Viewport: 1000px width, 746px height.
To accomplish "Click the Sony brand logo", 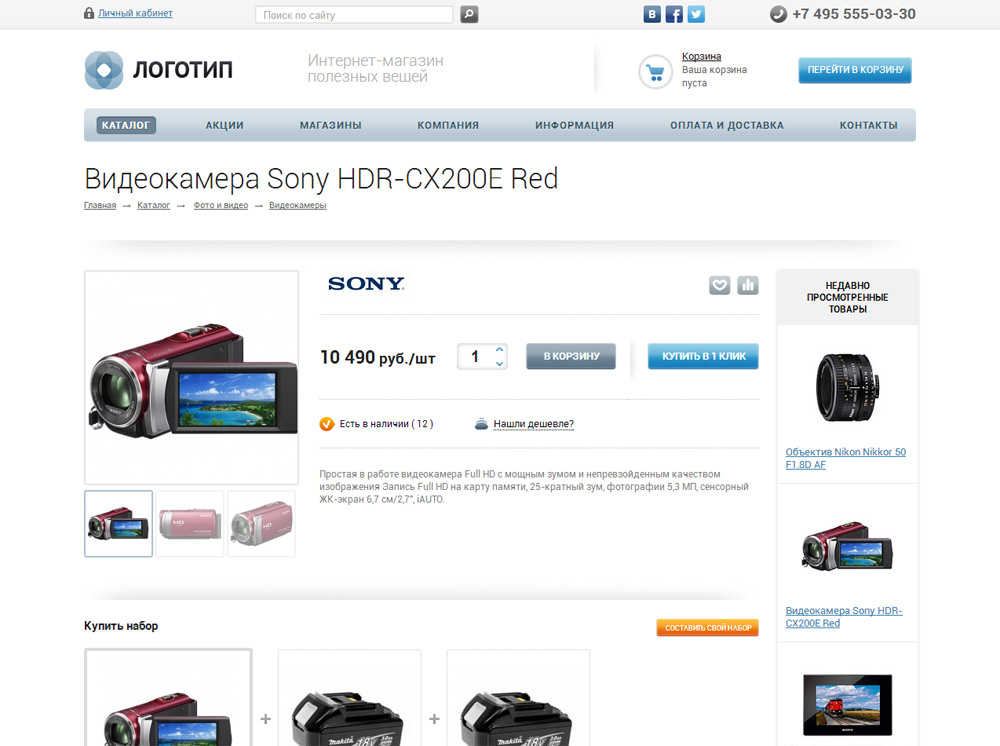I will tap(366, 284).
